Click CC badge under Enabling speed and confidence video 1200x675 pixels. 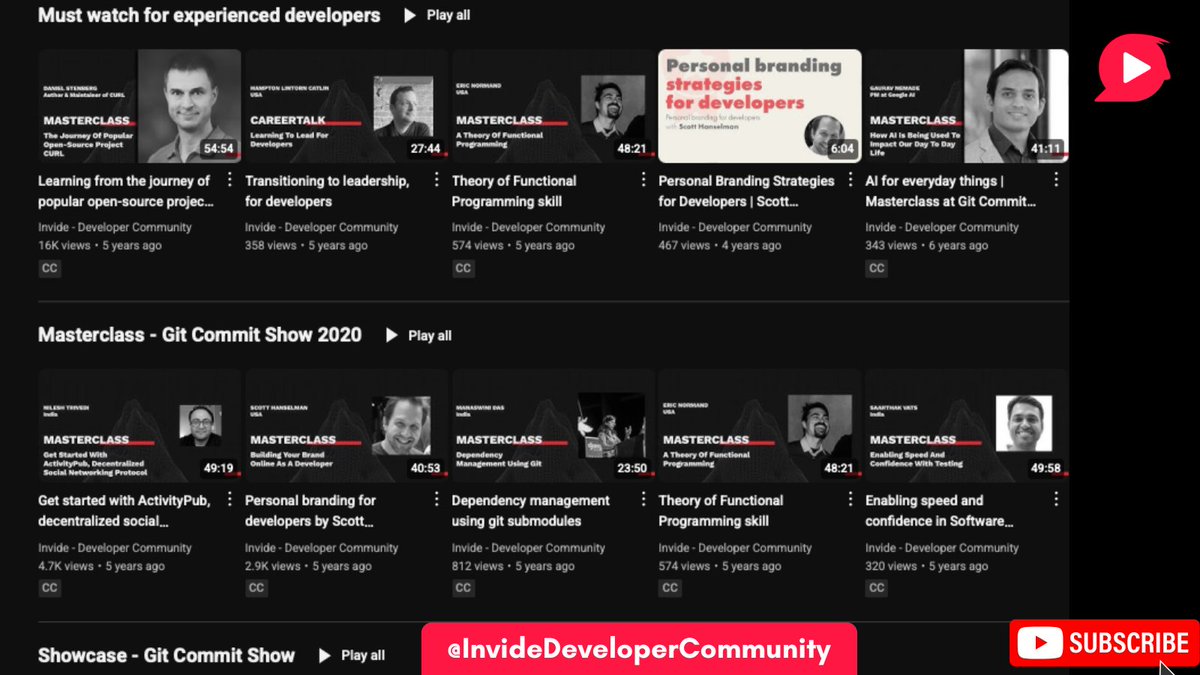[876, 588]
